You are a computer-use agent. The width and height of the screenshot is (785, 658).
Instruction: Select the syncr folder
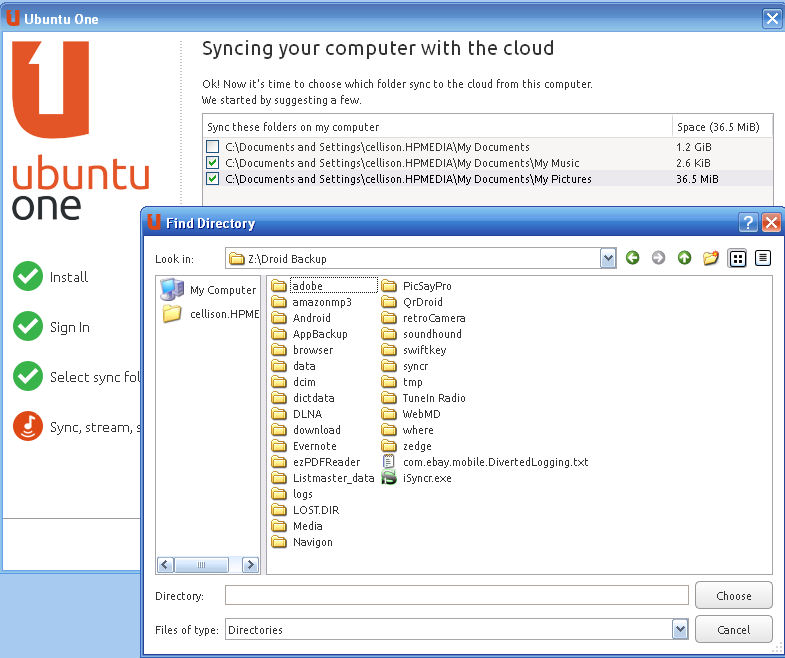coord(405,366)
